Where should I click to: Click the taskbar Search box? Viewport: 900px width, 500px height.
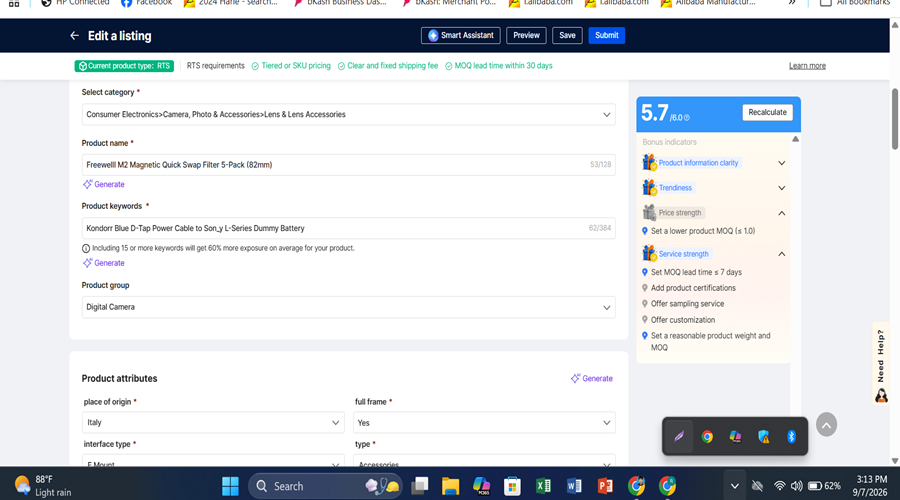(327, 486)
